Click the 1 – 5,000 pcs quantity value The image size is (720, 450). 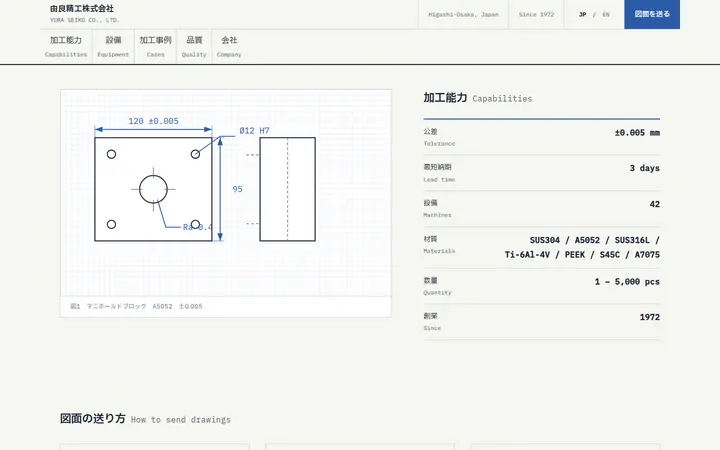click(627, 281)
